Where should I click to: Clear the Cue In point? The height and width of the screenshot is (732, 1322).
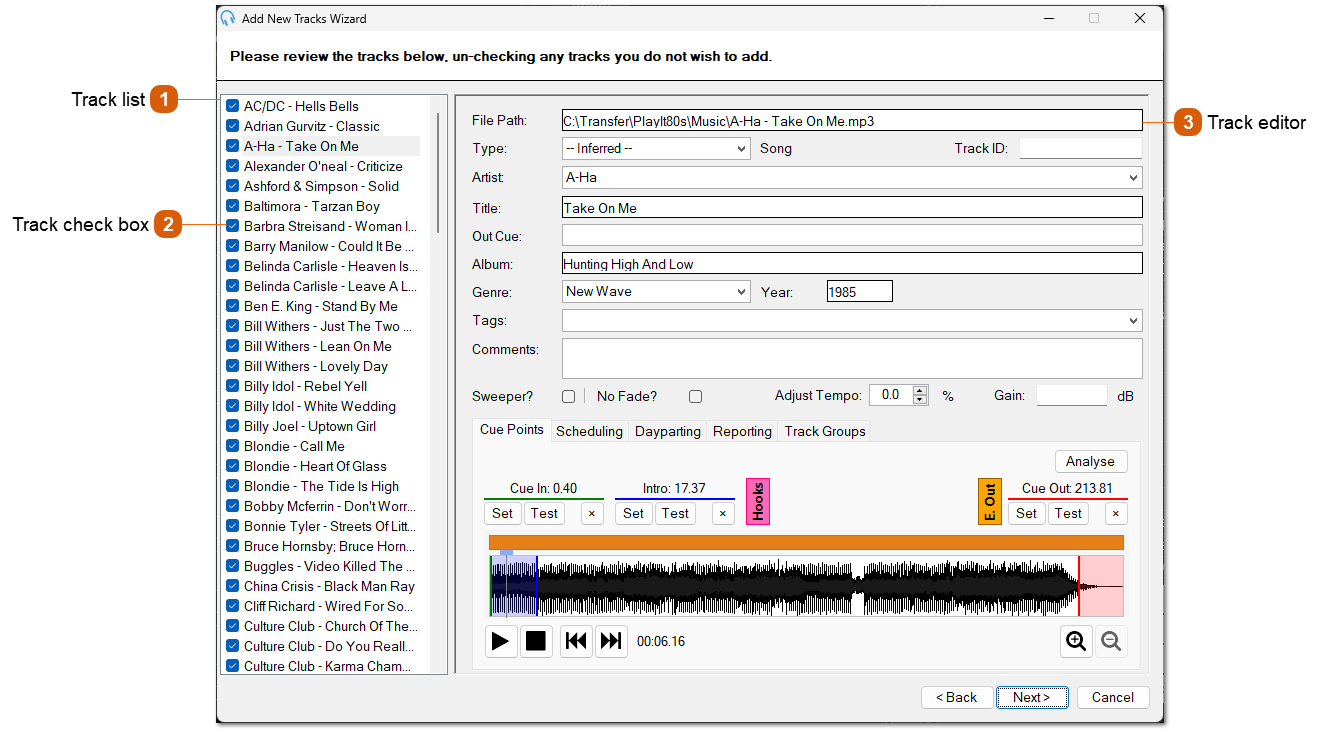591,514
